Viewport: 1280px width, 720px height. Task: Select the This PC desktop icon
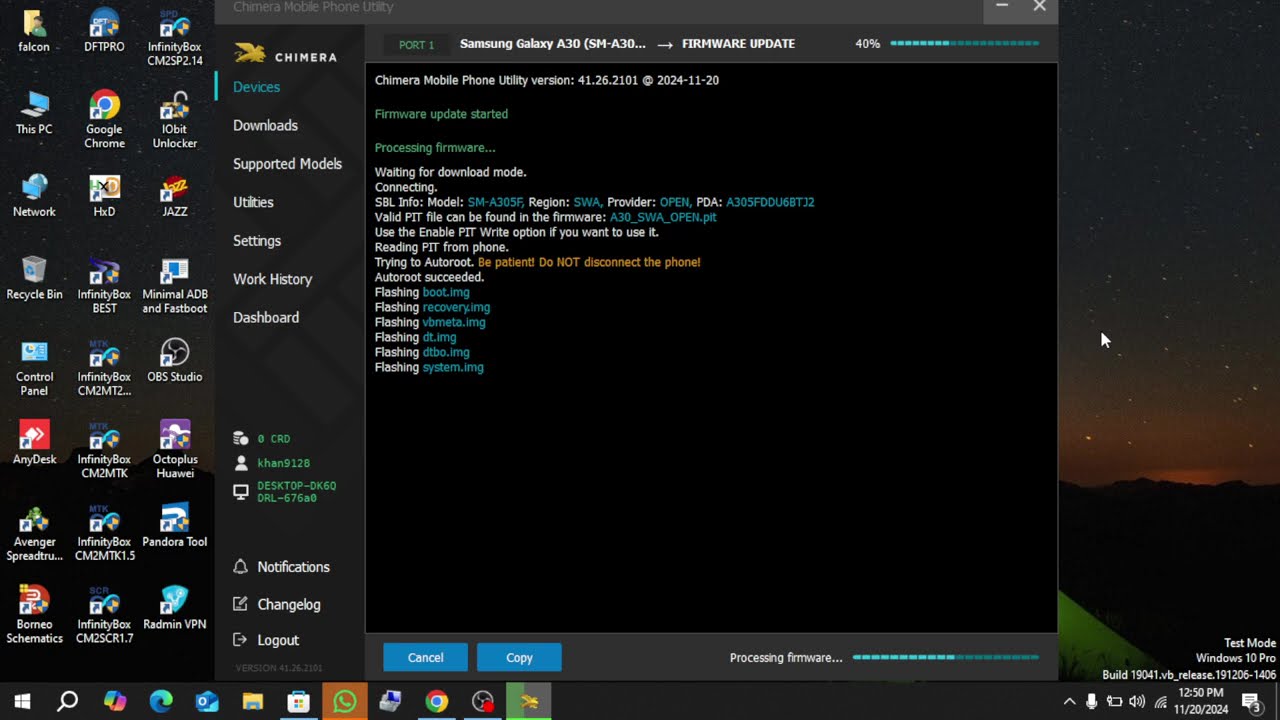click(x=34, y=113)
